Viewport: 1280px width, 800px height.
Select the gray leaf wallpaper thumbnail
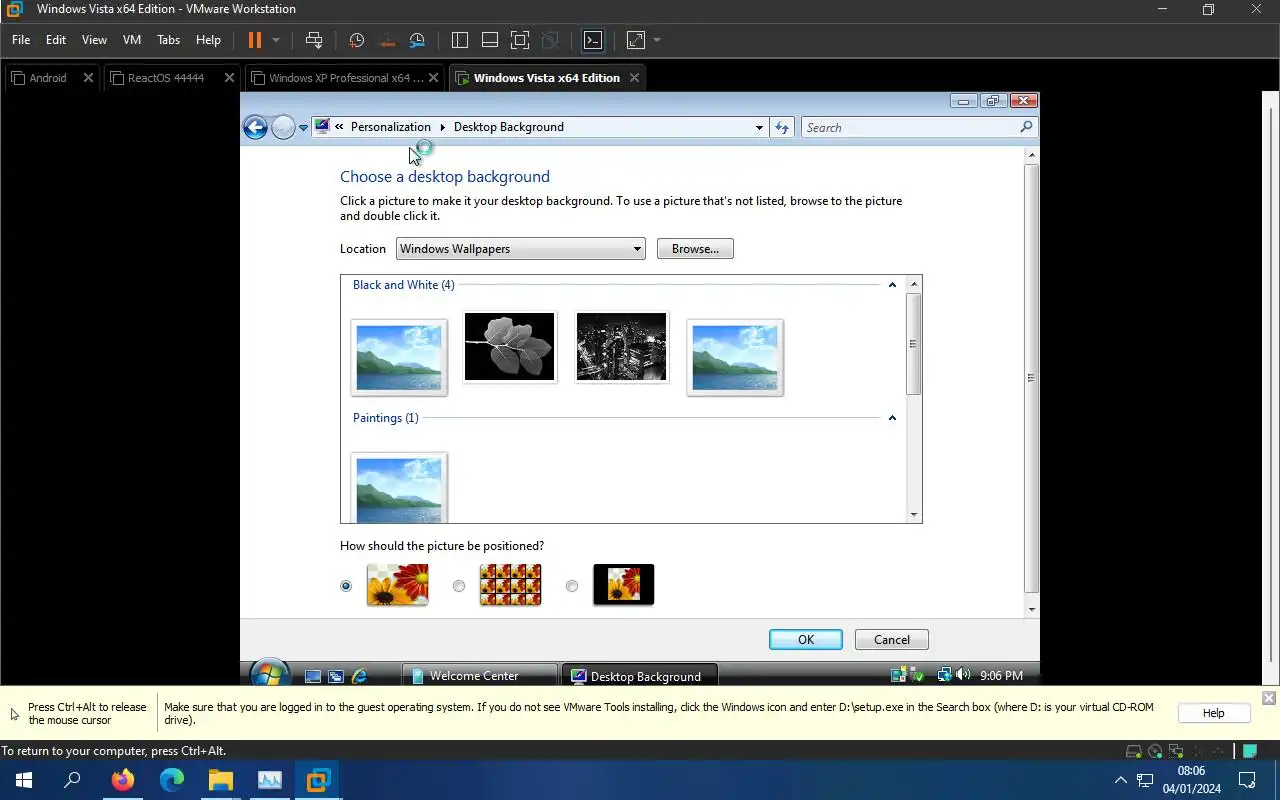(510, 347)
